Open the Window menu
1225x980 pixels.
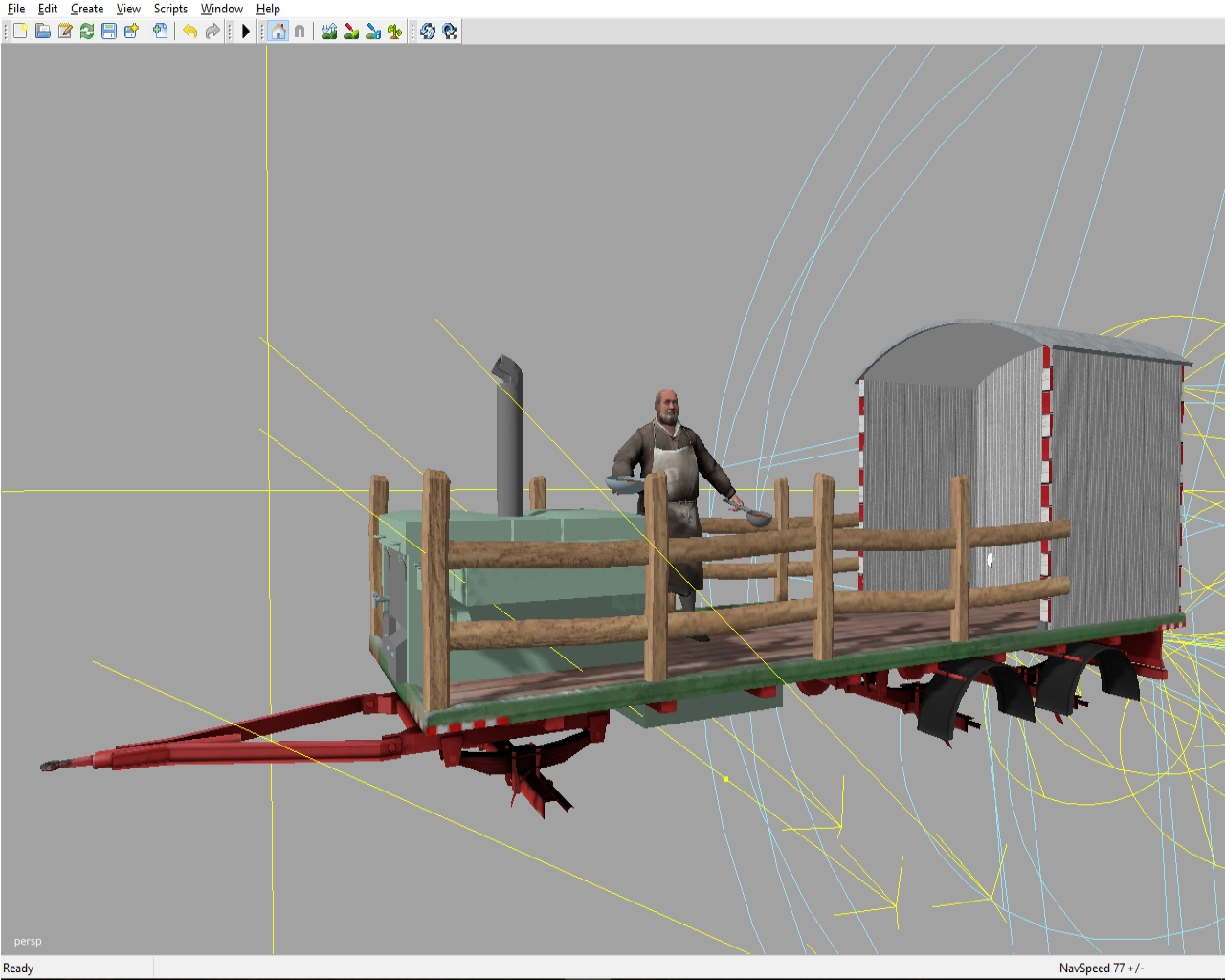tap(221, 9)
